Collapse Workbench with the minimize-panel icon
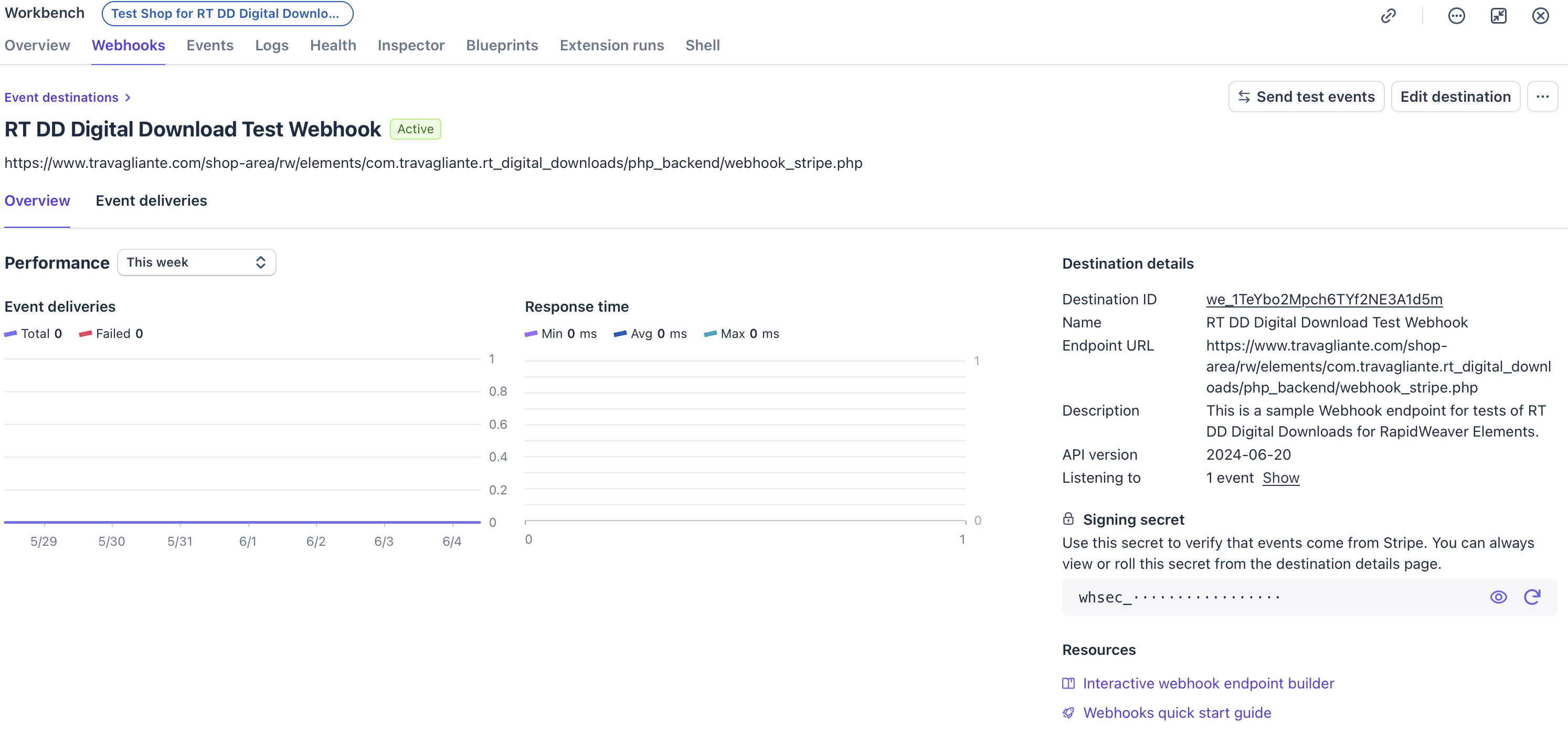 coord(1498,16)
